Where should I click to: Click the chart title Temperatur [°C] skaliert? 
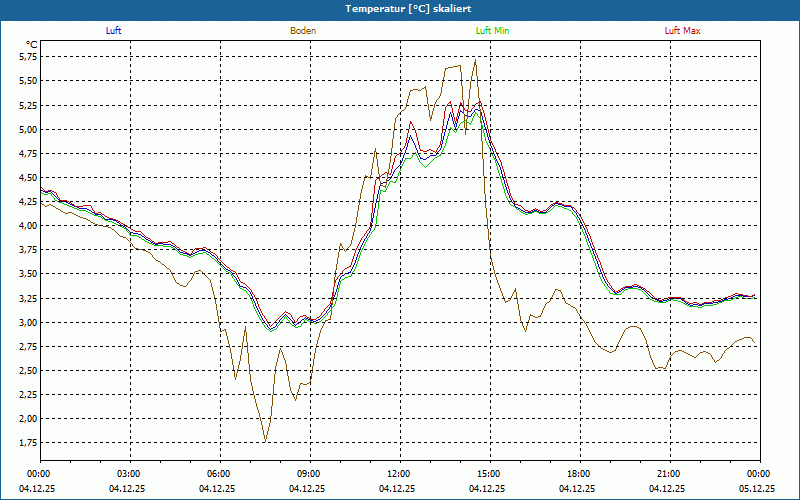pyautogui.click(x=400, y=8)
